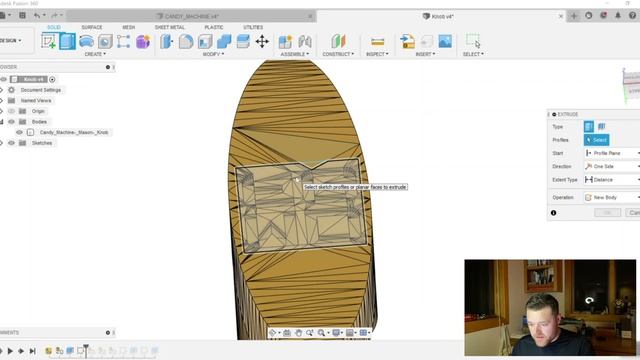
Task: Open the Construct dropdown menu
Action: click(338, 54)
